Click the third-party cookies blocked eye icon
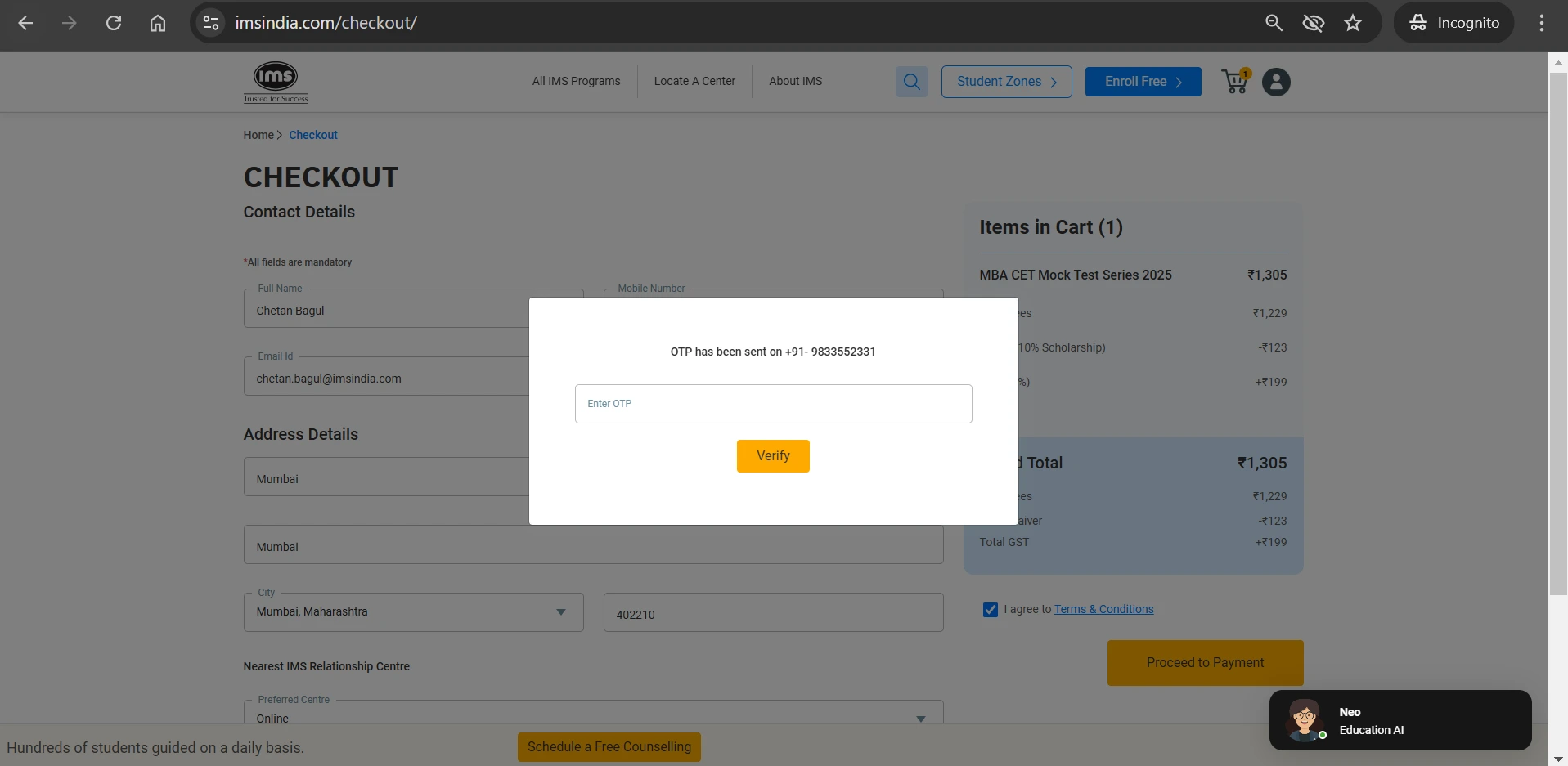Viewport: 1568px width, 766px height. pyautogui.click(x=1314, y=23)
